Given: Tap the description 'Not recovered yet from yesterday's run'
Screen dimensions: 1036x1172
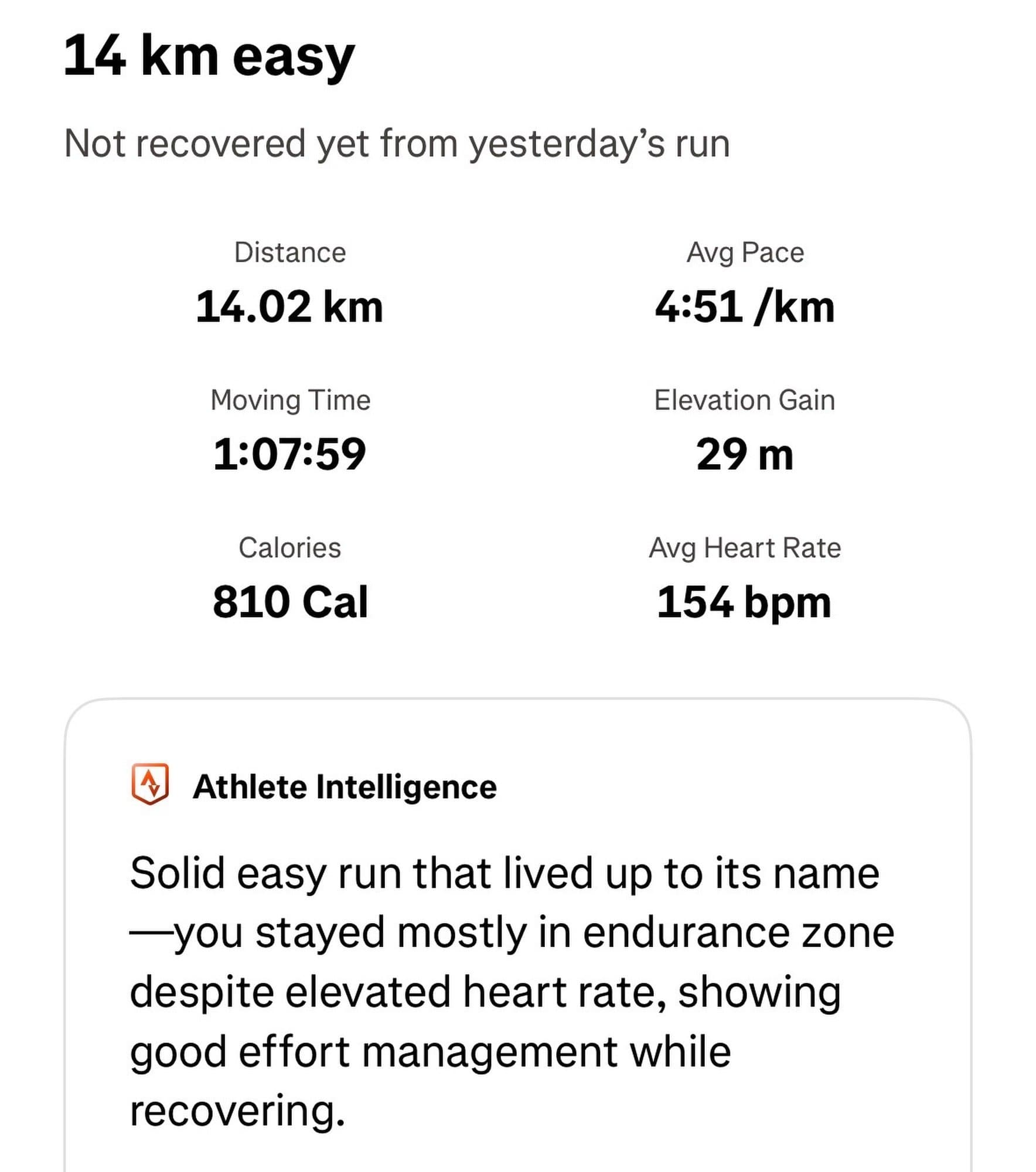Looking at the screenshot, I should (397, 144).
